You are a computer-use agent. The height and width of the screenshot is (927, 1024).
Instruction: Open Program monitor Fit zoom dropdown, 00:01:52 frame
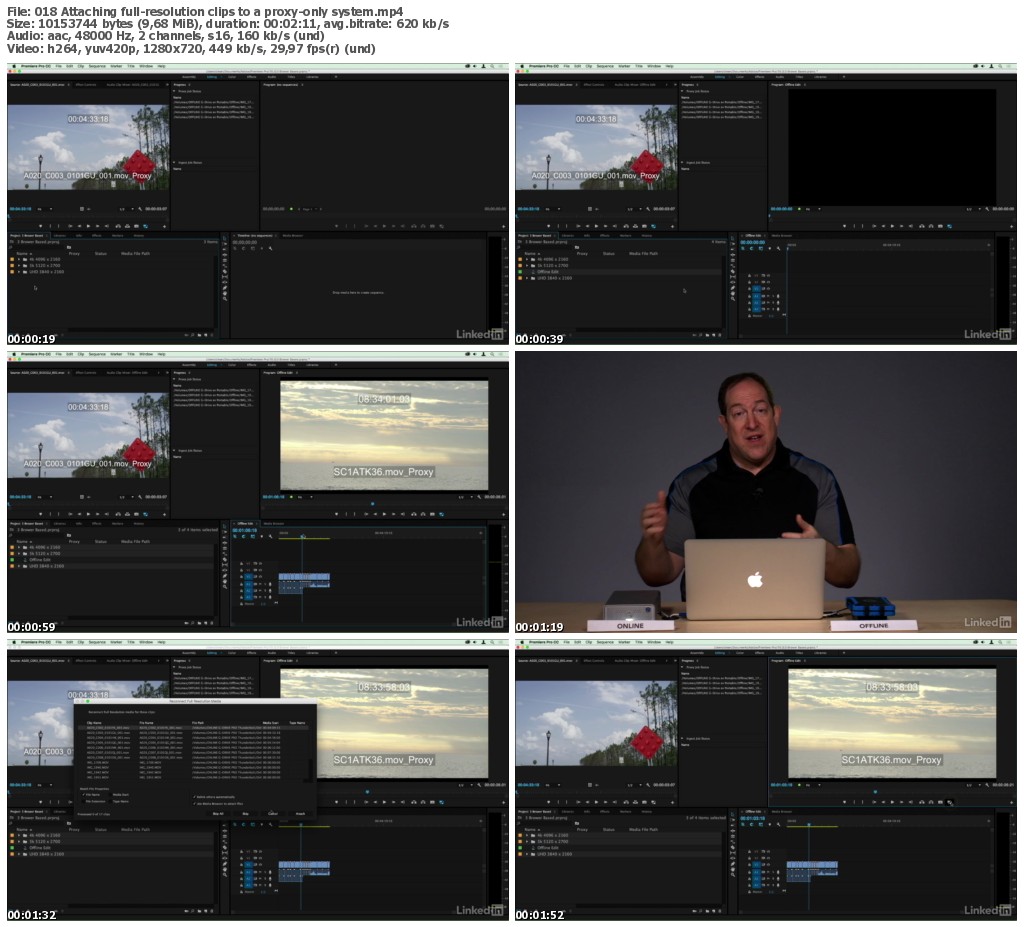tap(813, 785)
